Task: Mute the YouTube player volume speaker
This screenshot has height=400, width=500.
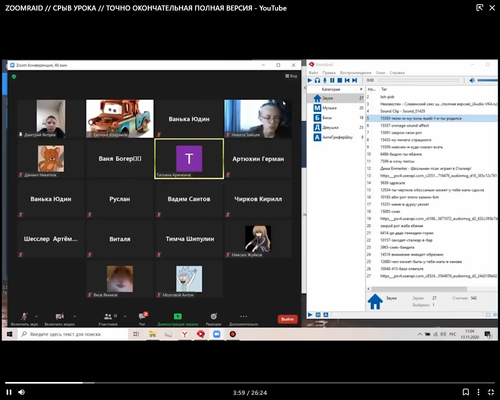Action: 22,392
